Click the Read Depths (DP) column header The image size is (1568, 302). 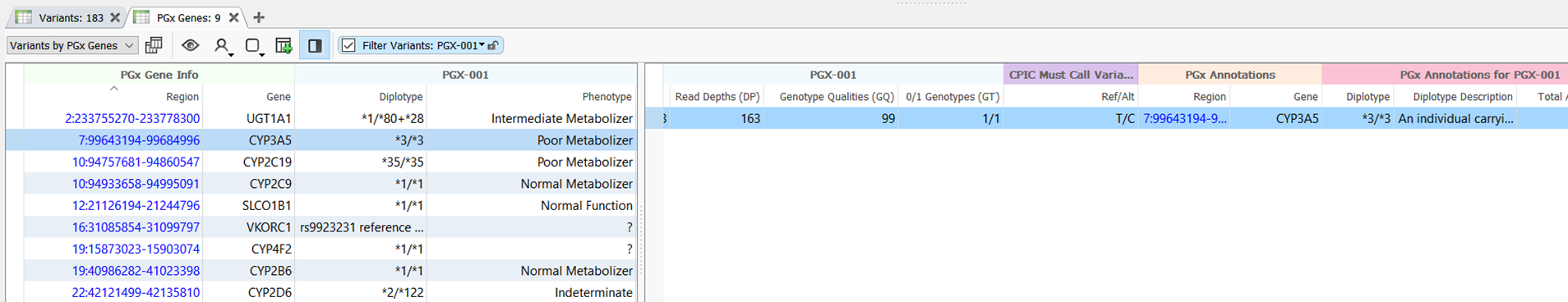tap(717, 97)
